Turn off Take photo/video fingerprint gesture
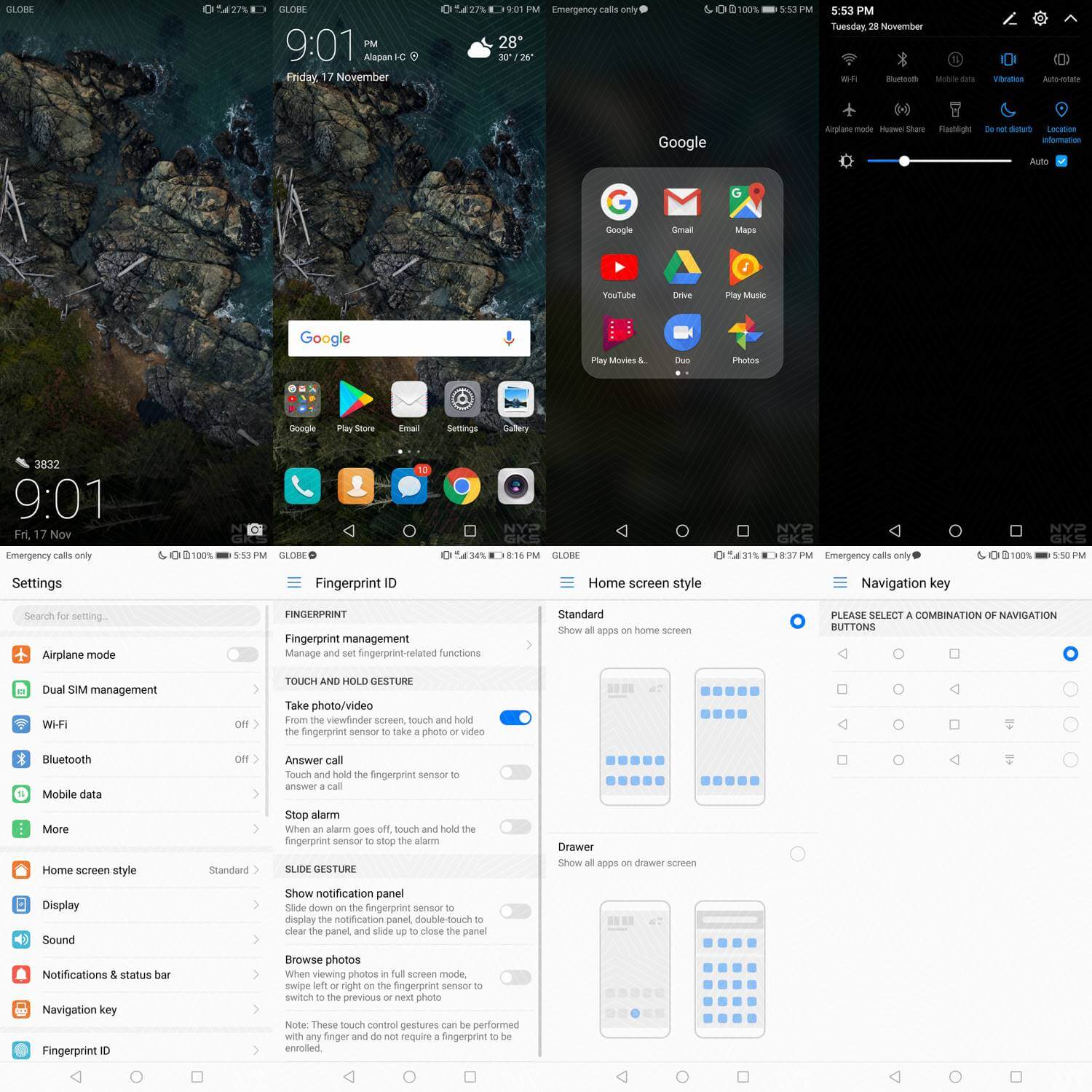Screen dimensions: 1092x1092 (x=515, y=718)
